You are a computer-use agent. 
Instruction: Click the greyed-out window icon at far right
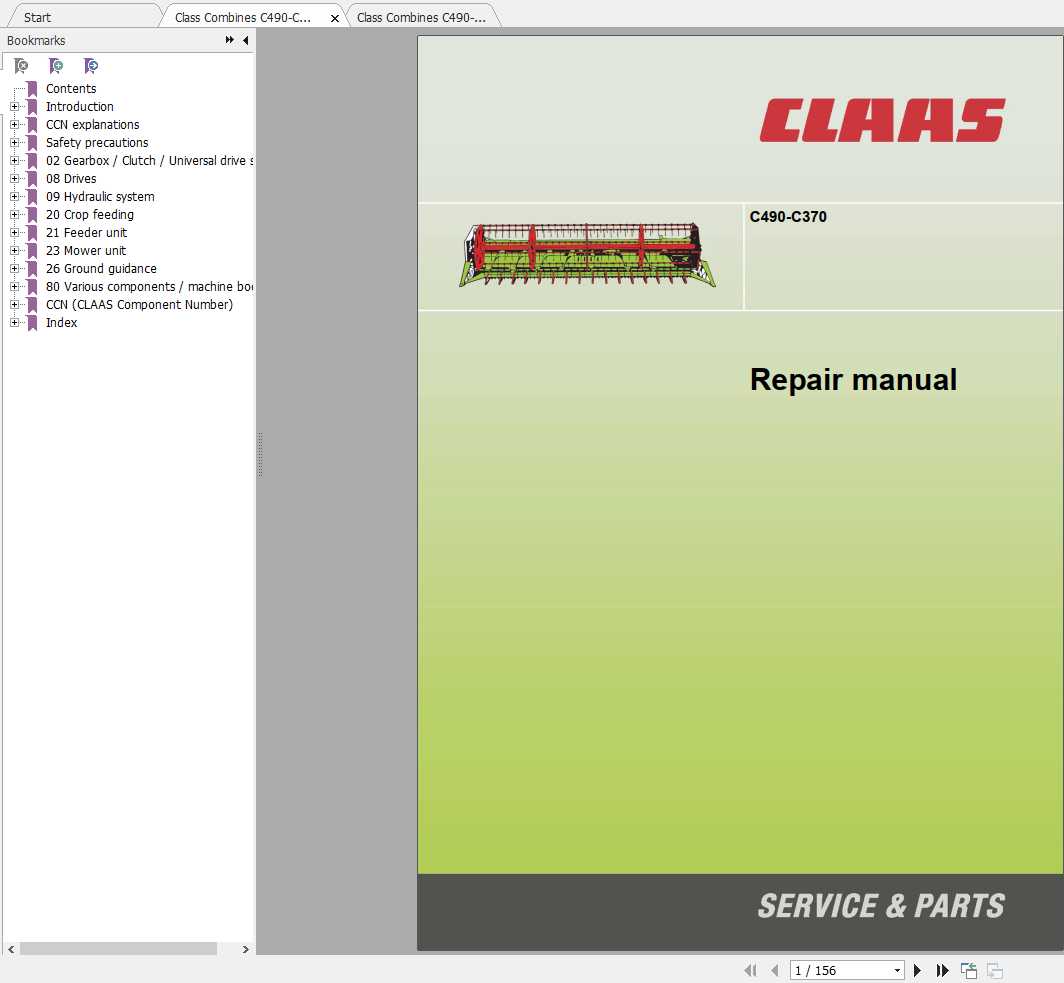(994, 970)
